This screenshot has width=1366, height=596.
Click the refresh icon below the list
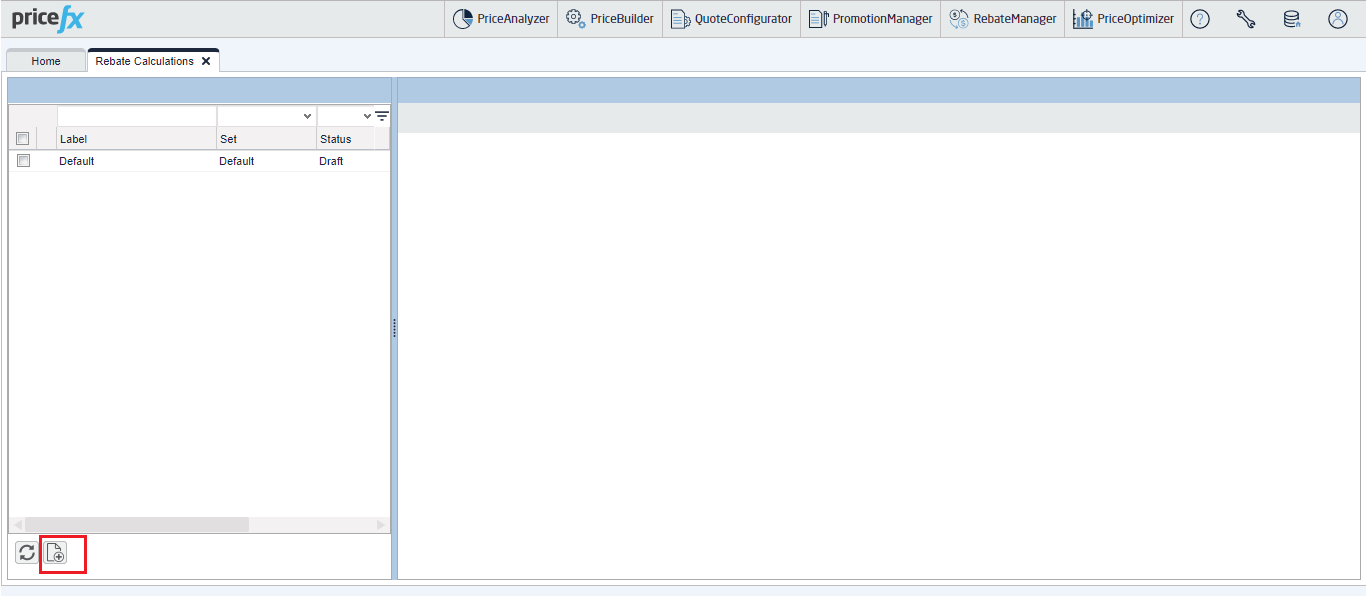(27, 553)
